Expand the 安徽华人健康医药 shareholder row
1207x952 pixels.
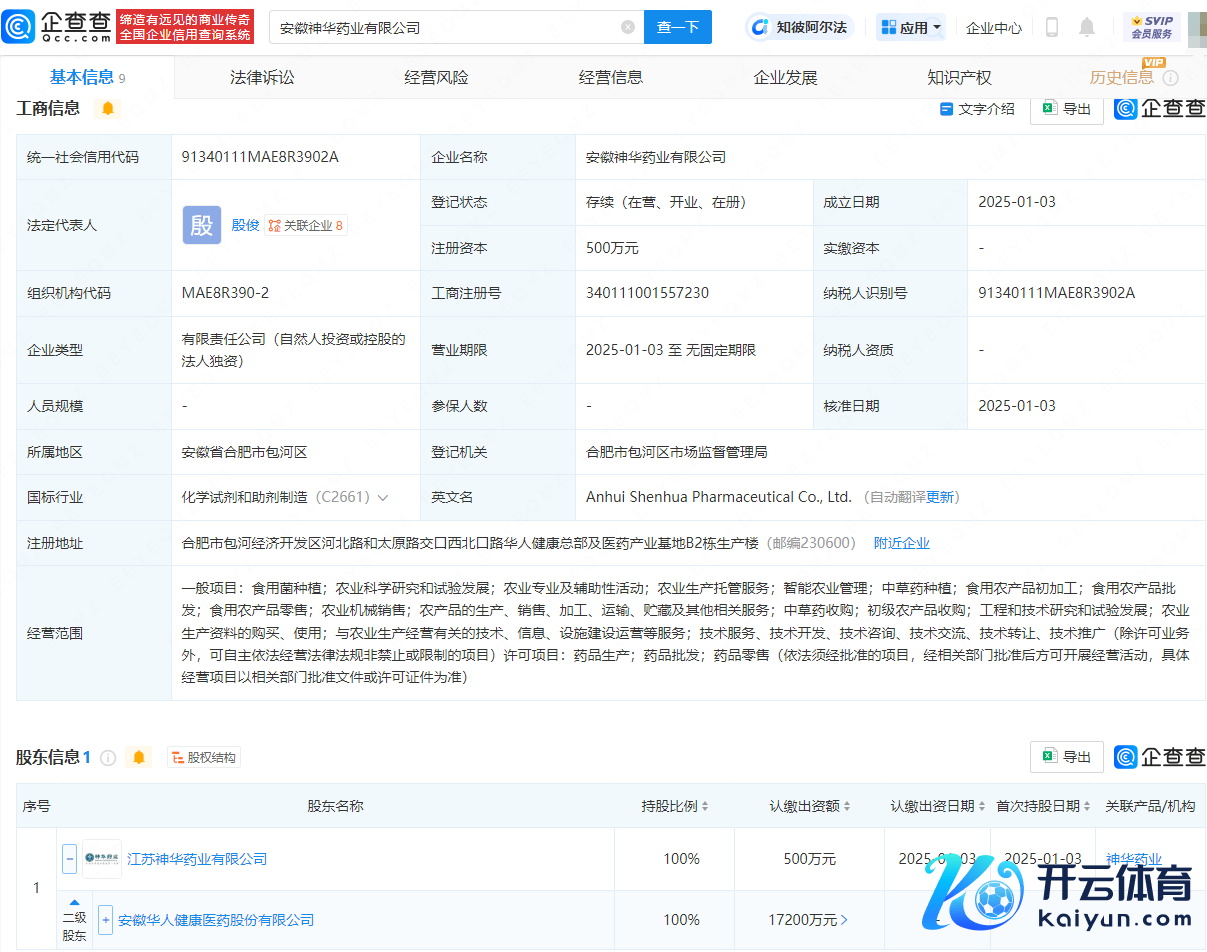pos(105,920)
